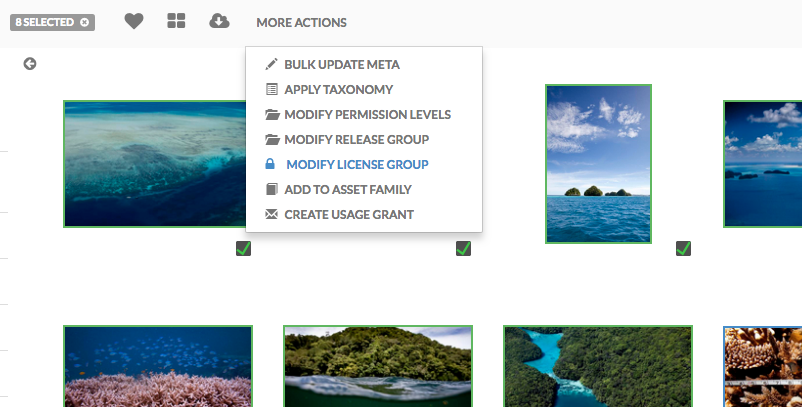Open the aerial turquoise channel forest thumbnail

(x=598, y=366)
